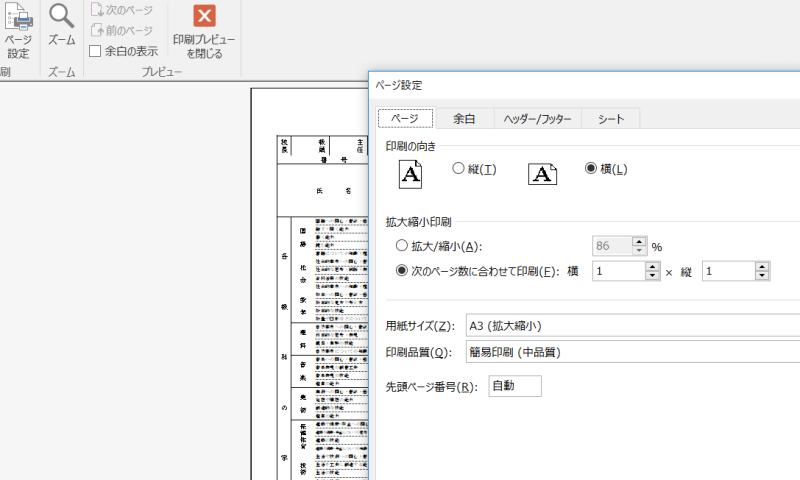Click the portrait page A icon
This screenshot has height=480, width=800.
click(x=410, y=174)
